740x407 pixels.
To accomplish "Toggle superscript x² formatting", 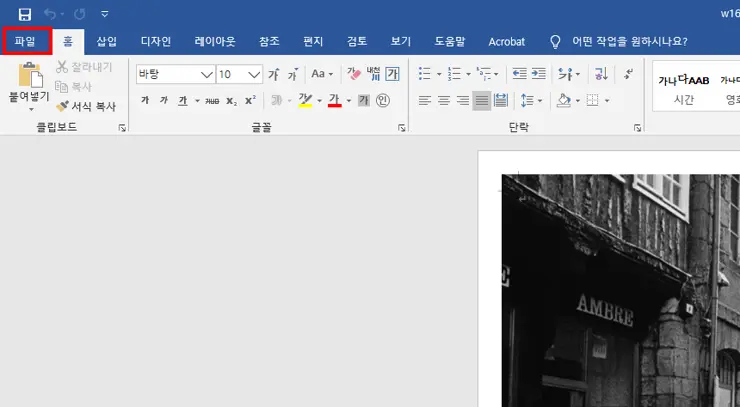I will pos(250,101).
